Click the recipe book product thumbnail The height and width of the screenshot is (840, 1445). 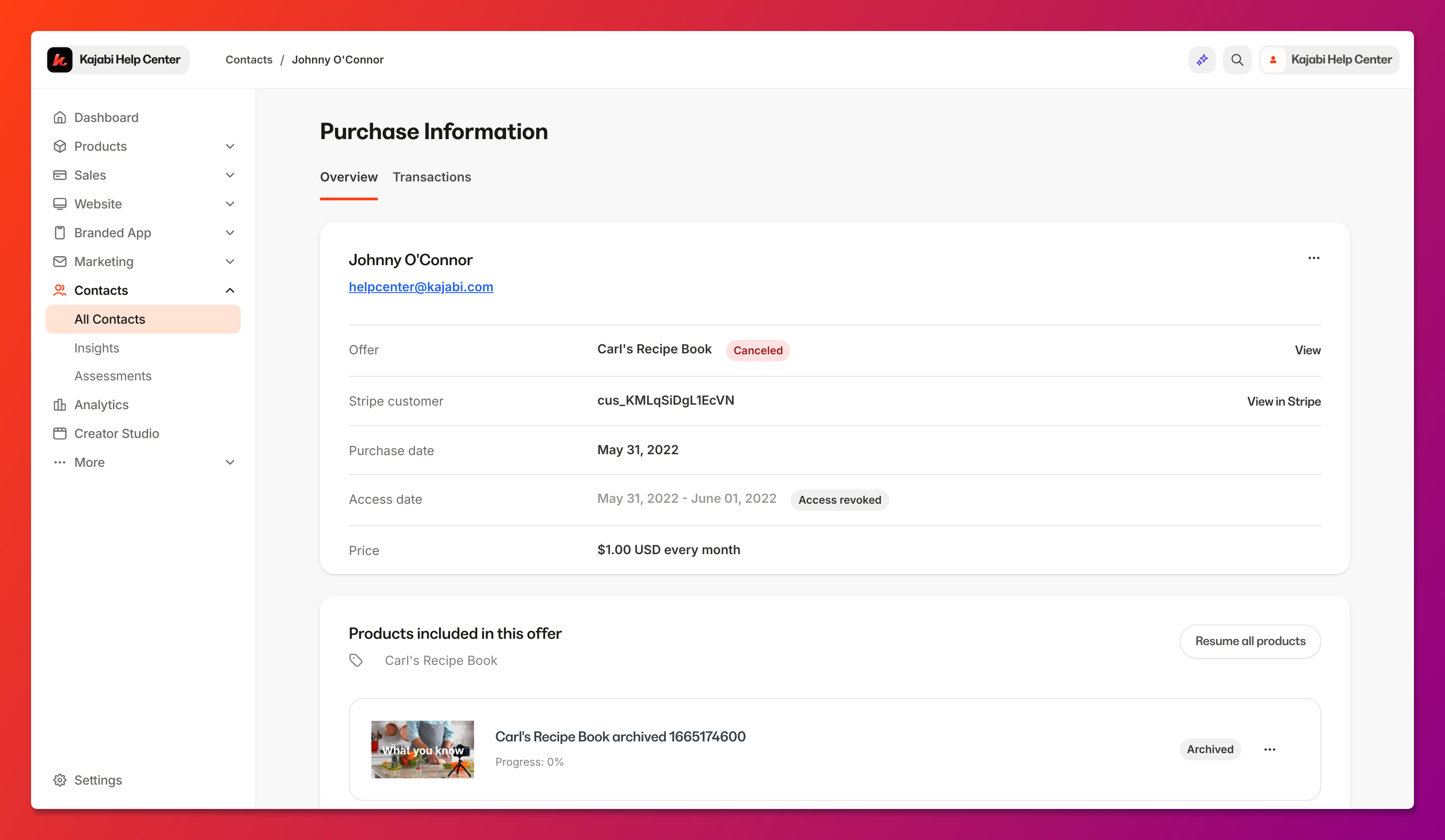pos(423,750)
